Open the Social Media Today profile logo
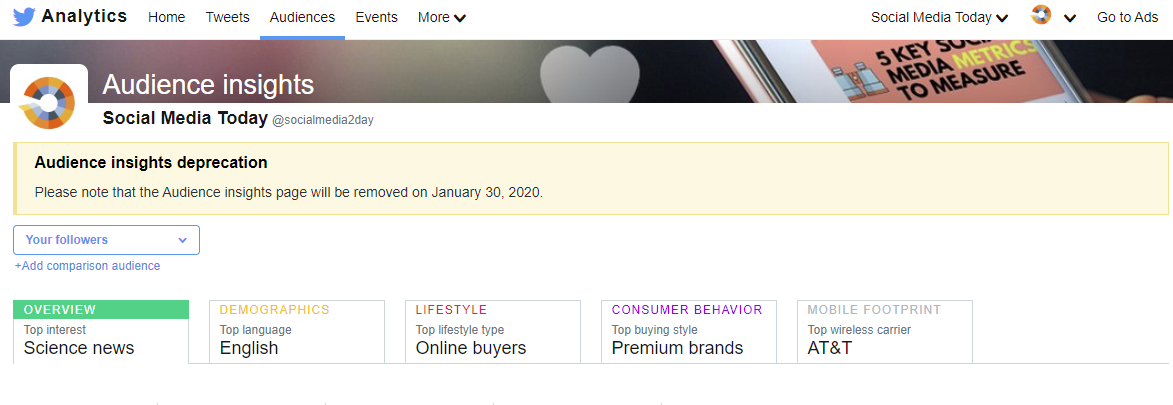This screenshot has height=405, width=1173. point(48,101)
